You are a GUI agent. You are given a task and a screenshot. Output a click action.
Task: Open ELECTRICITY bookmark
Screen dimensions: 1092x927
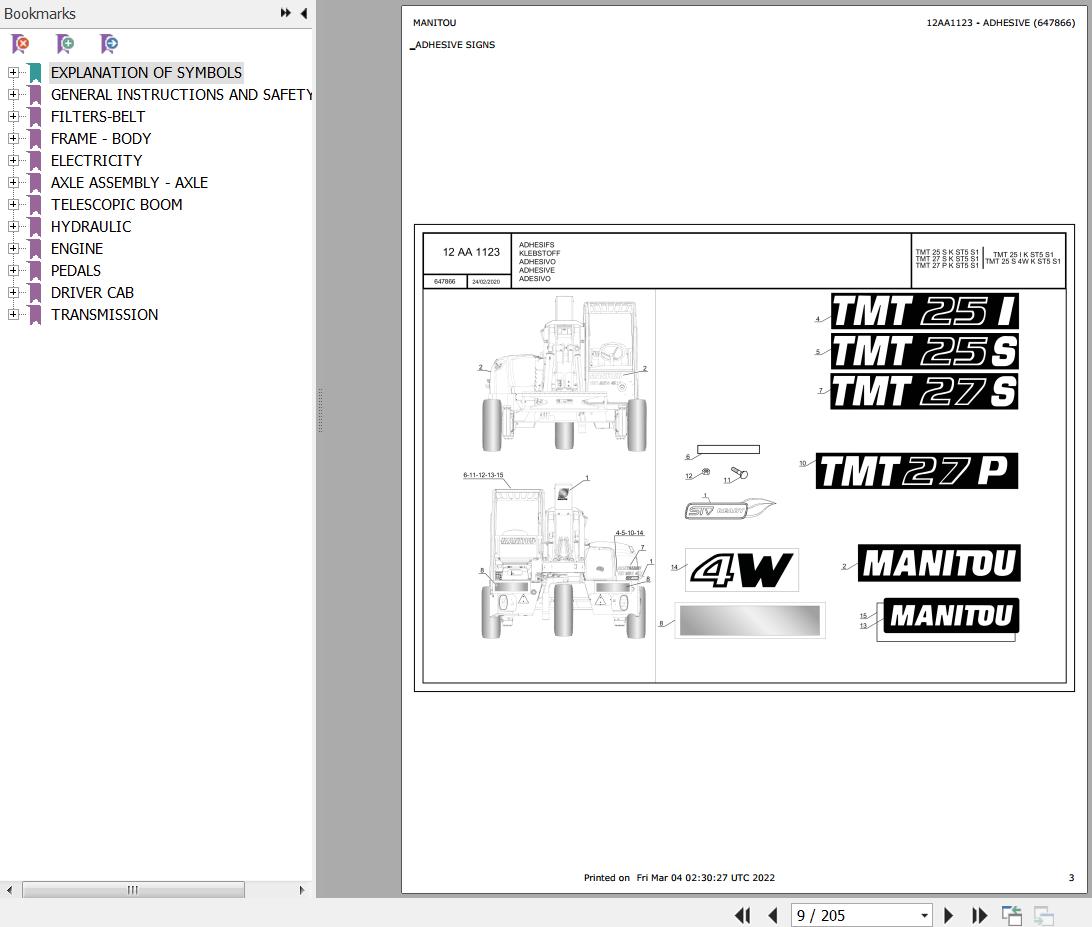(x=97, y=160)
